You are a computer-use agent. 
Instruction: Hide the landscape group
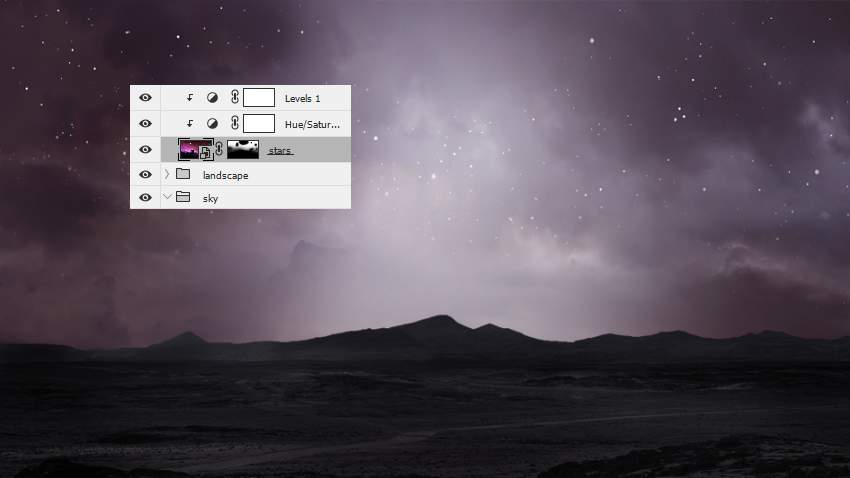point(145,175)
